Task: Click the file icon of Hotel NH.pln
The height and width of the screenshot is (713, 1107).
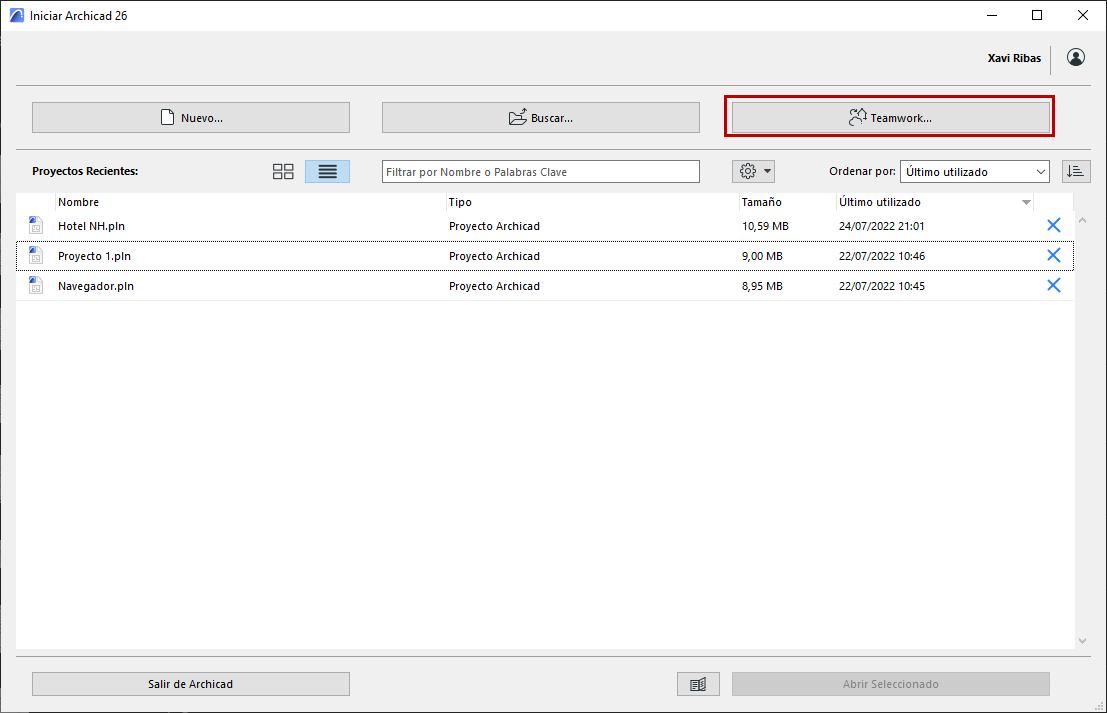Action: [x=35, y=225]
